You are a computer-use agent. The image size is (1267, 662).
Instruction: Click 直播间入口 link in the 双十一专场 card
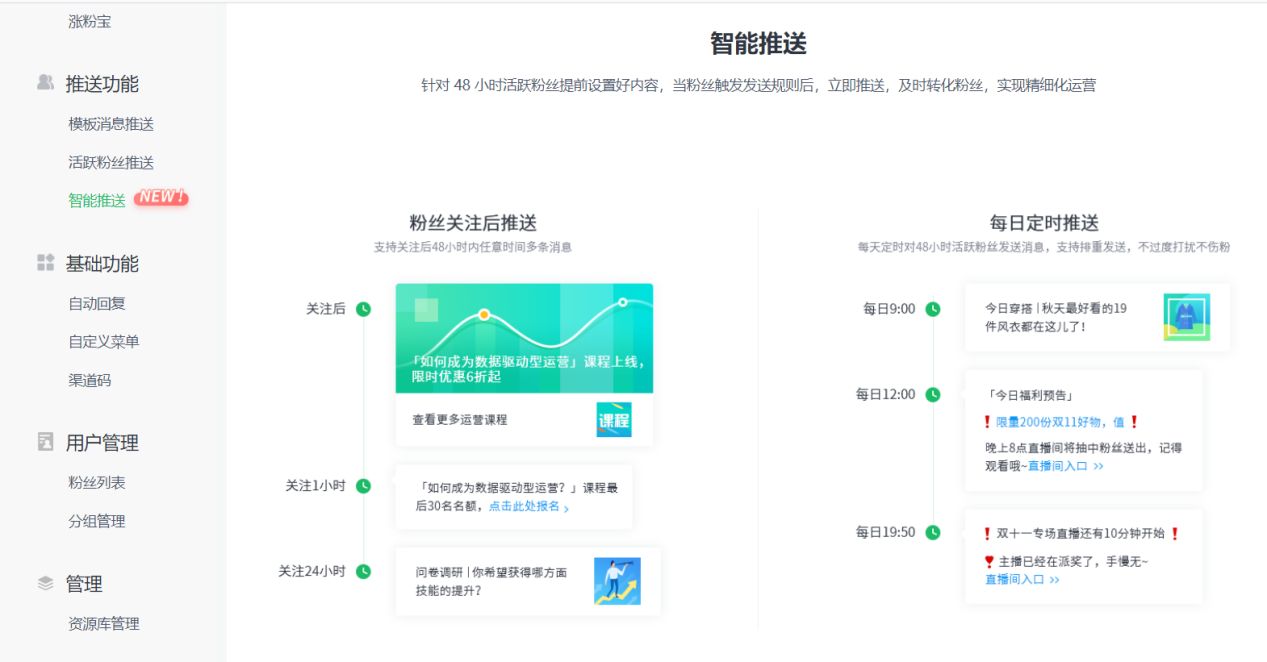coord(1022,579)
